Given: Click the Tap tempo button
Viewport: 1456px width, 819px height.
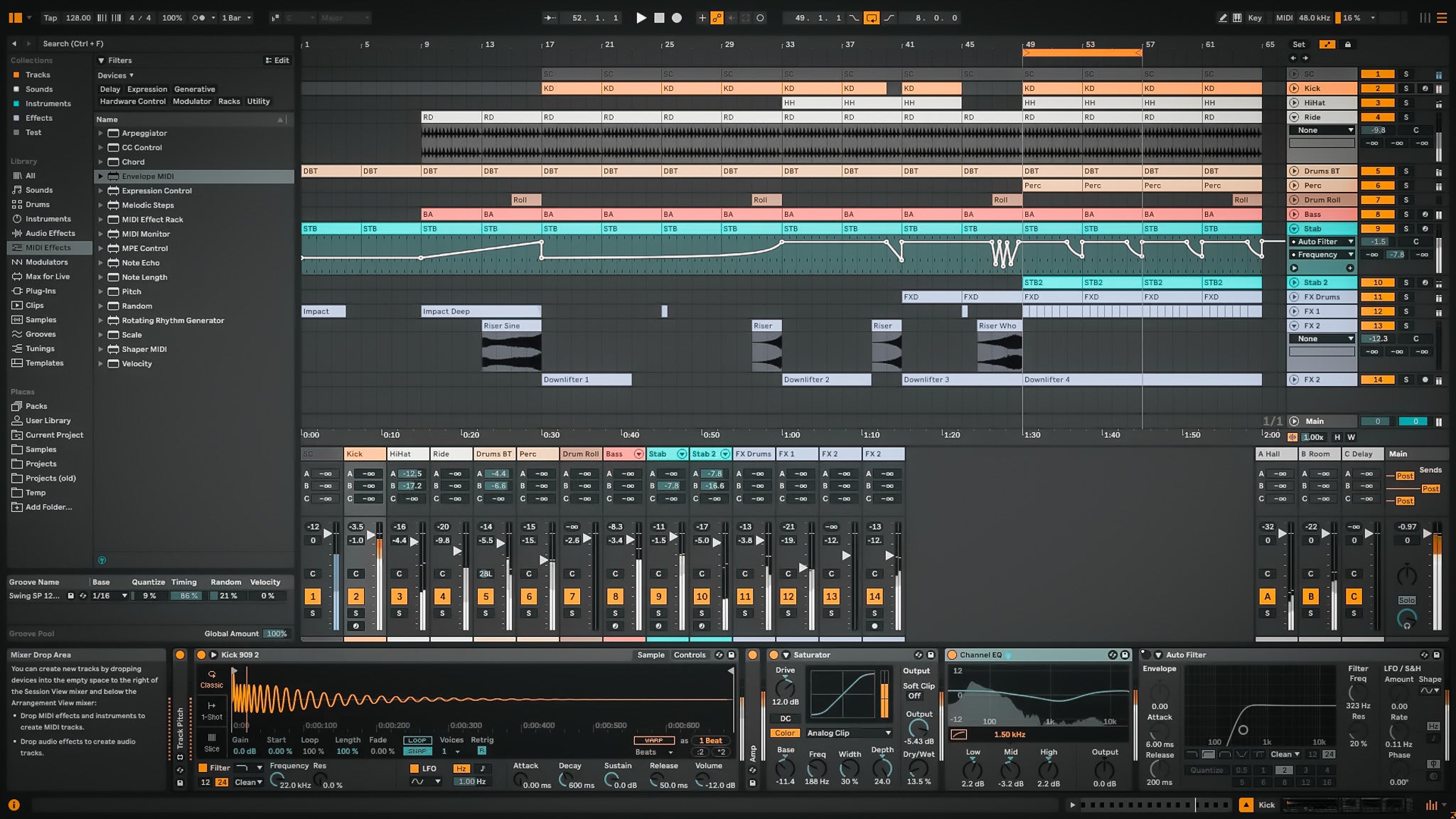Looking at the screenshot, I should point(50,18).
